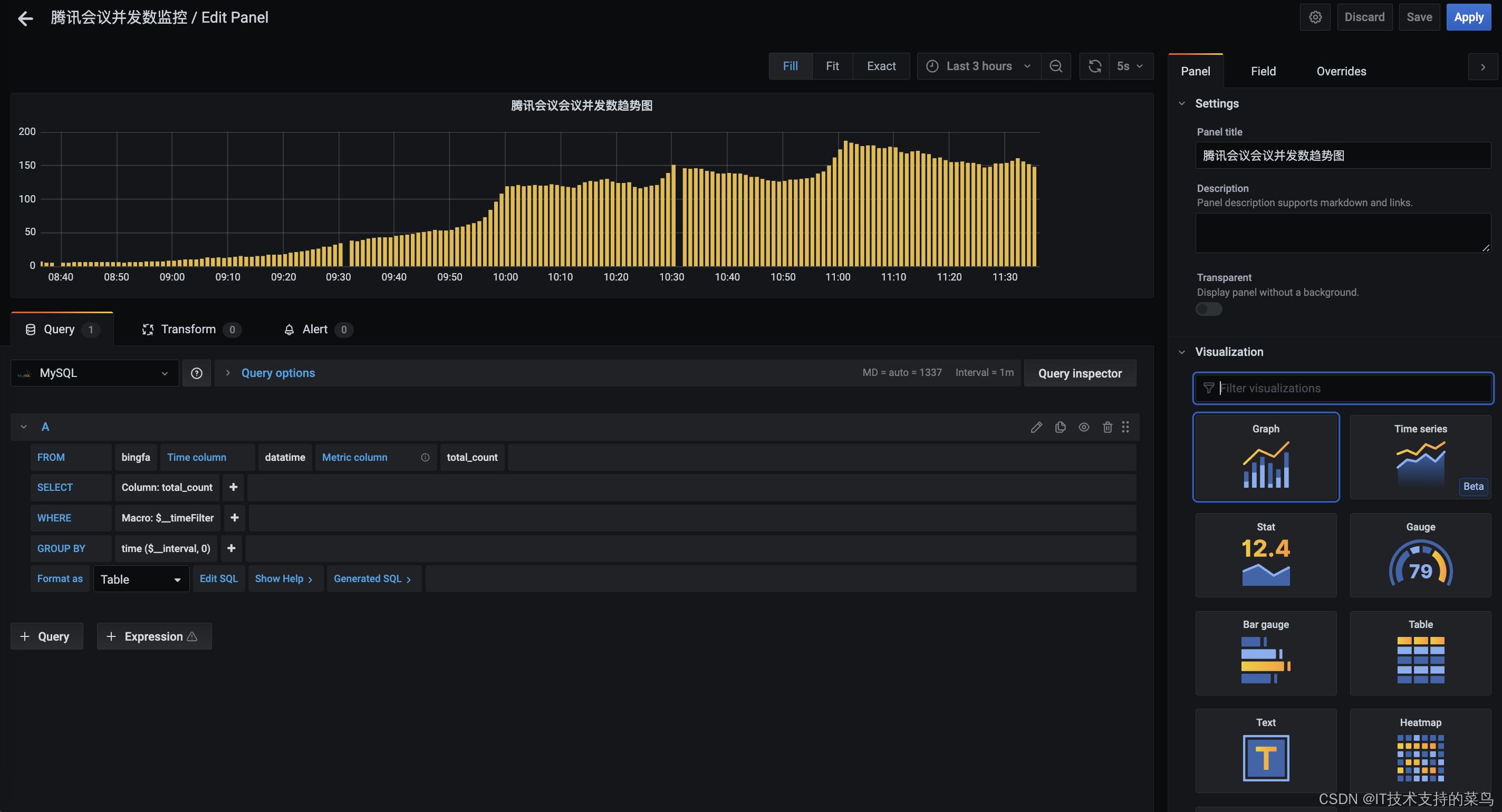
Task: Toggle query A visibility eye icon
Action: tap(1083, 427)
